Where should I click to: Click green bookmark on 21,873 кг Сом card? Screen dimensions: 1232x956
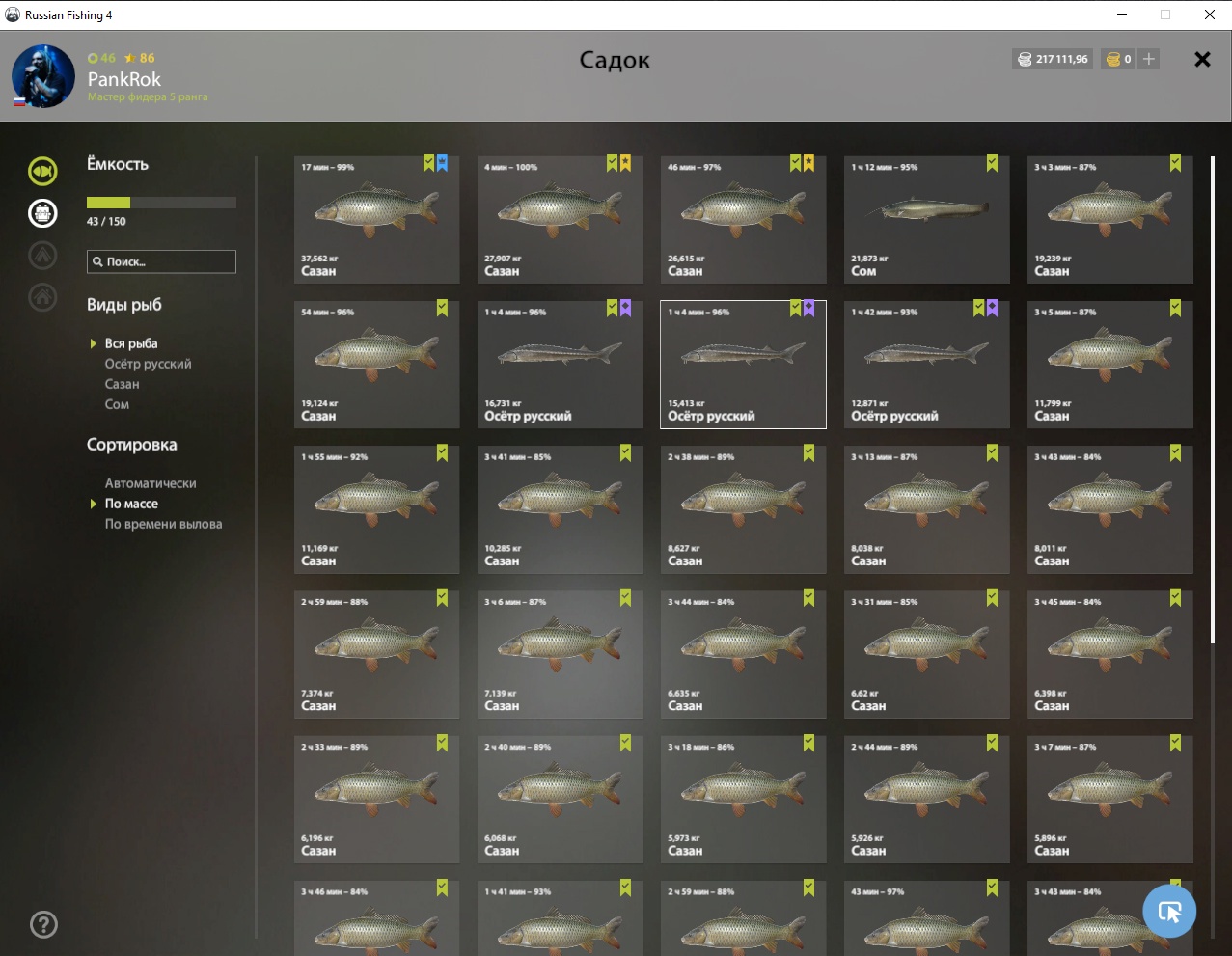tap(992, 164)
